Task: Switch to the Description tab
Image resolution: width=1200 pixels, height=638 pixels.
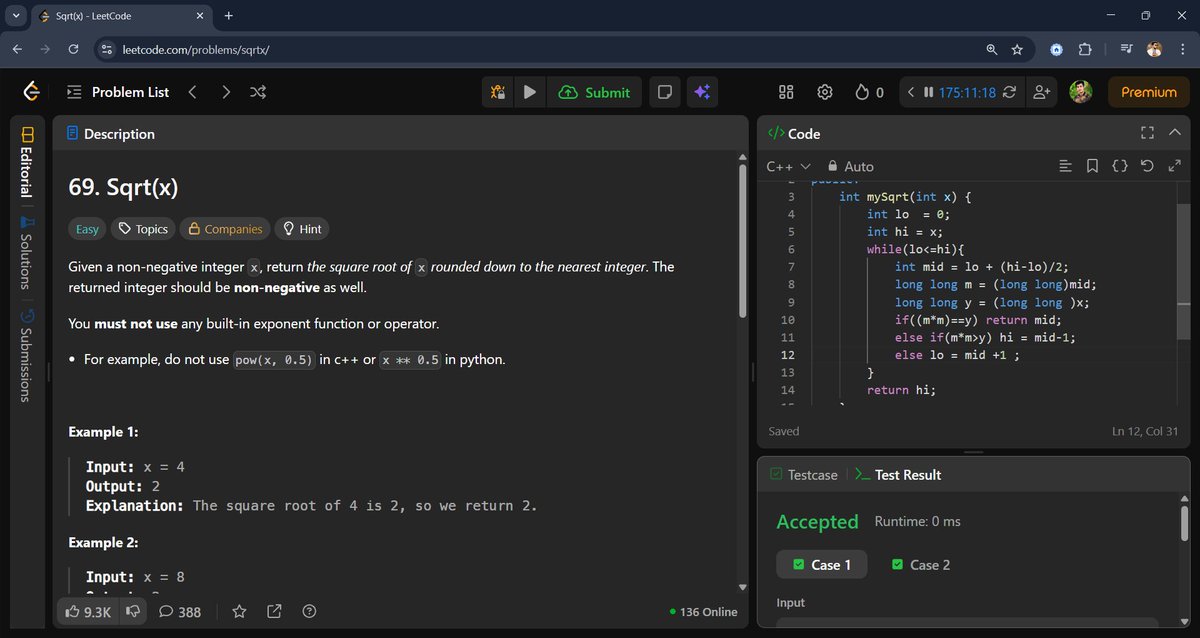Action: (110, 134)
